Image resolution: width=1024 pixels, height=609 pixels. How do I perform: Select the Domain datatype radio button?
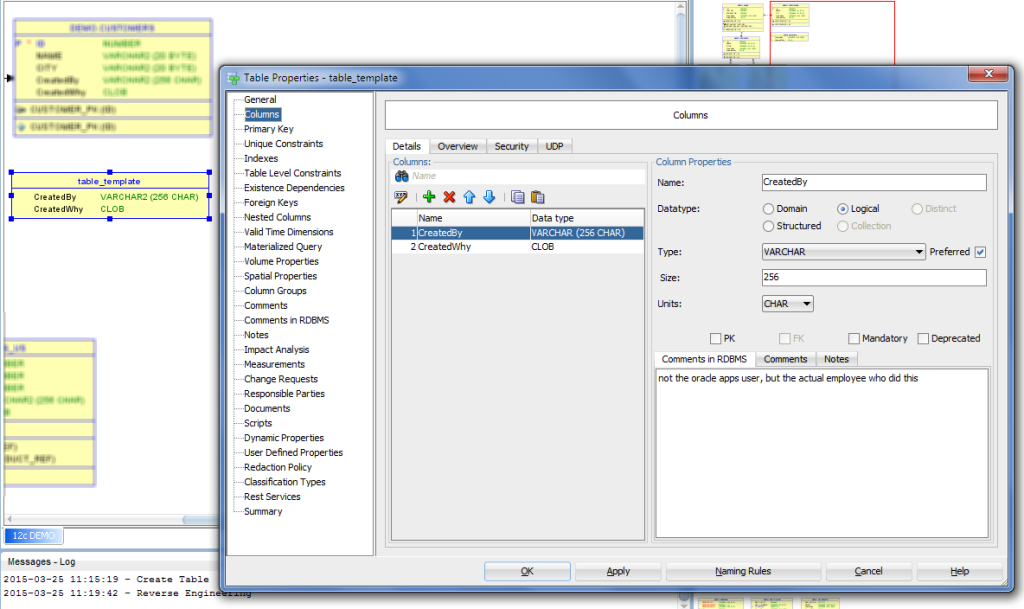click(768, 209)
